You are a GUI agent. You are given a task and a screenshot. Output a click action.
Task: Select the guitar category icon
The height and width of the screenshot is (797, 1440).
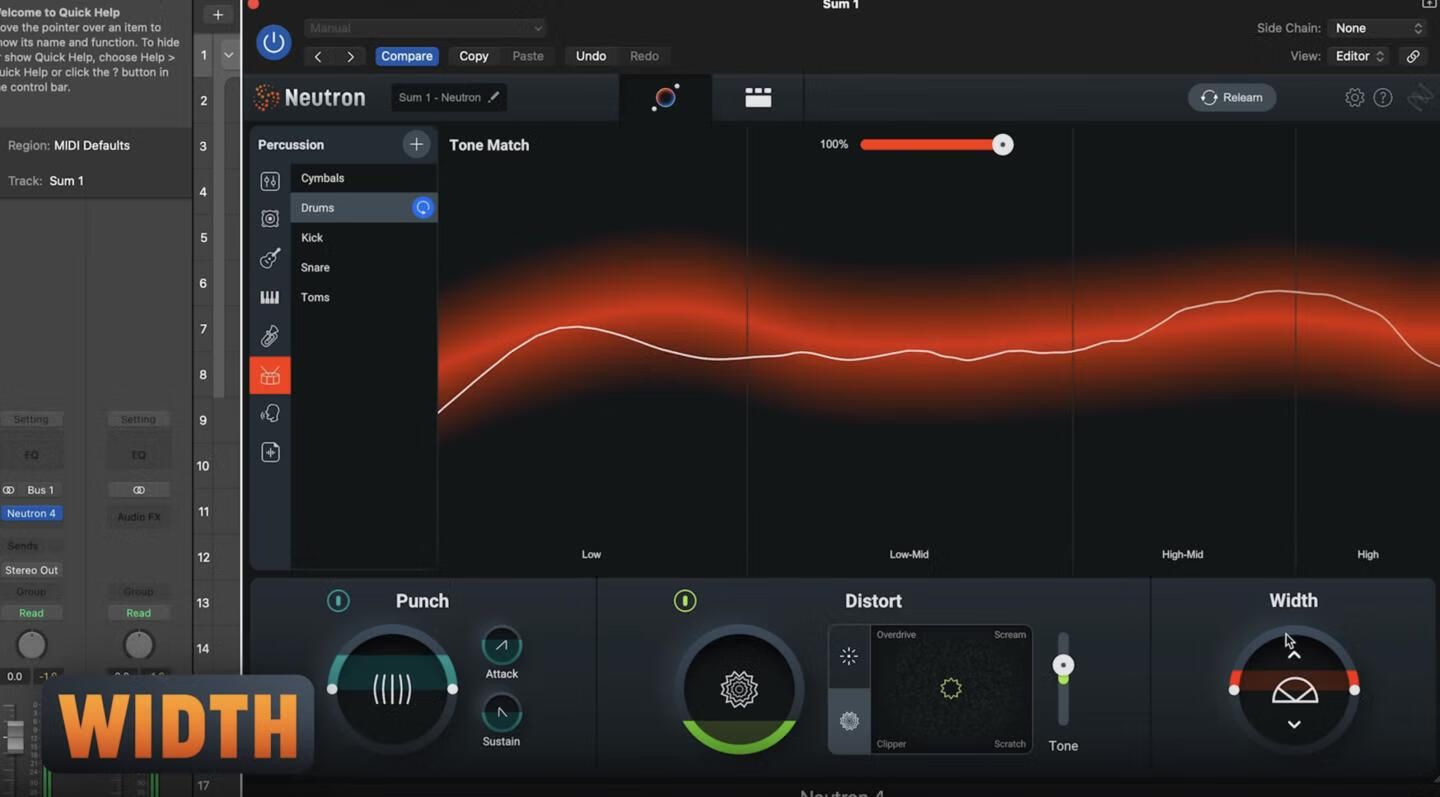pos(270,258)
